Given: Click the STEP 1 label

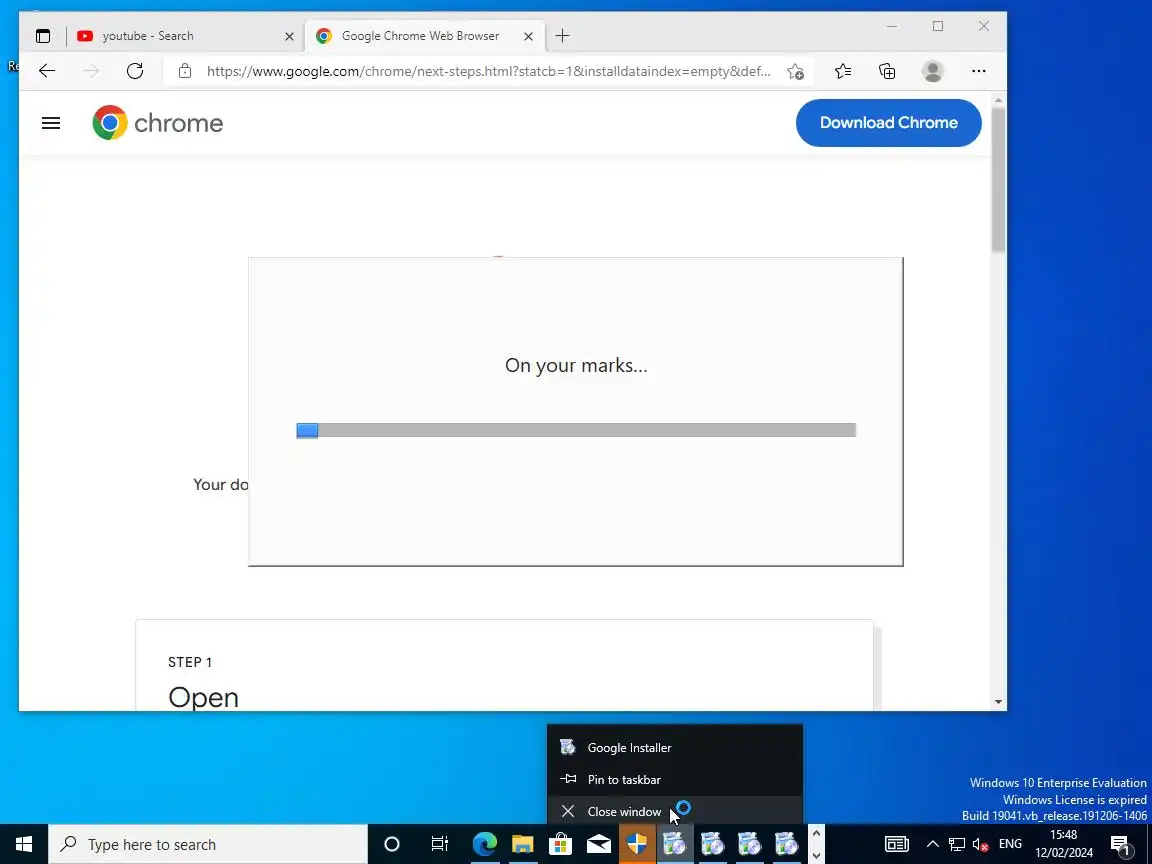Looking at the screenshot, I should click(x=190, y=663).
